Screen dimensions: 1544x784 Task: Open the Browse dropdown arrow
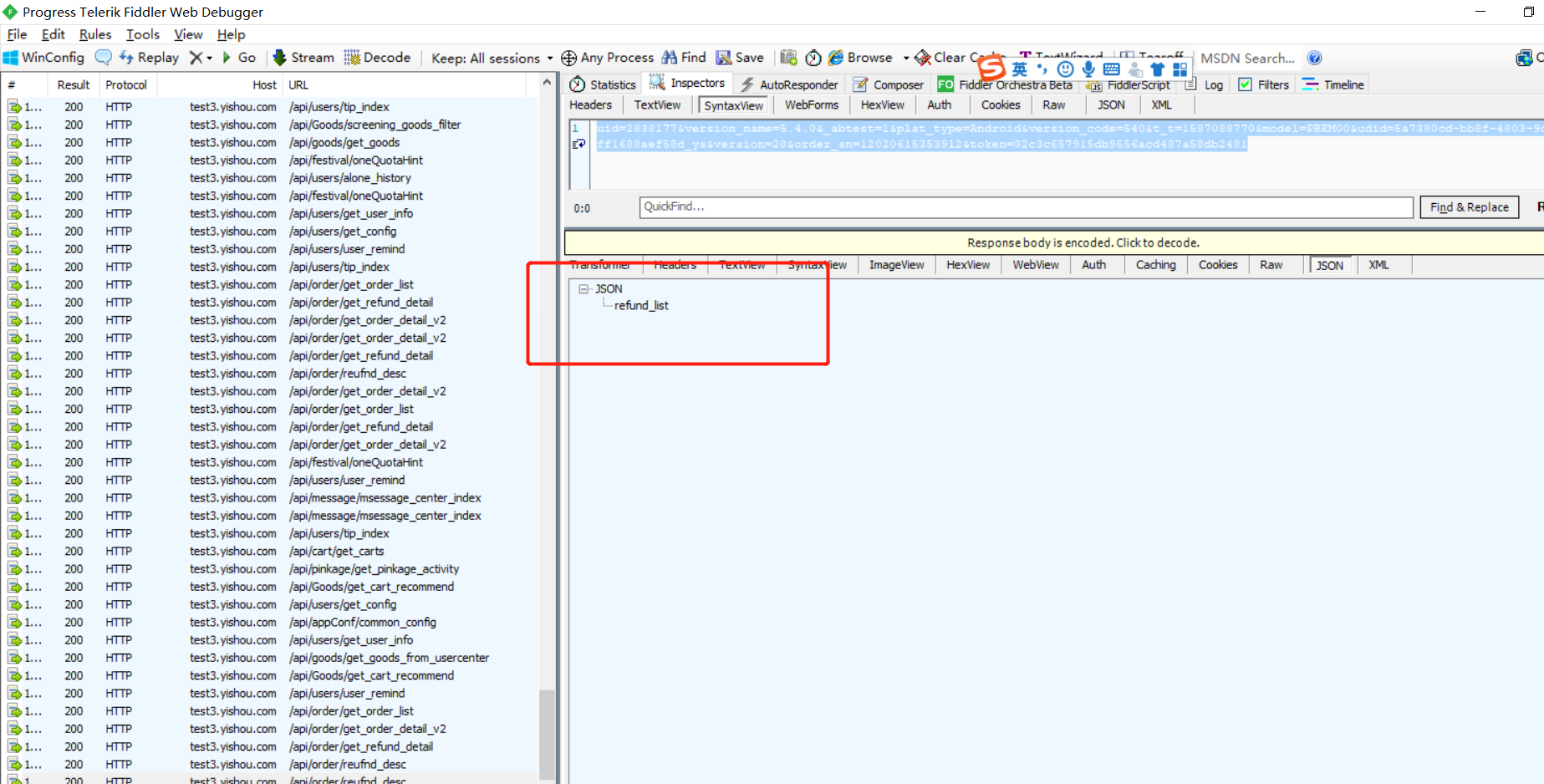click(906, 59)
